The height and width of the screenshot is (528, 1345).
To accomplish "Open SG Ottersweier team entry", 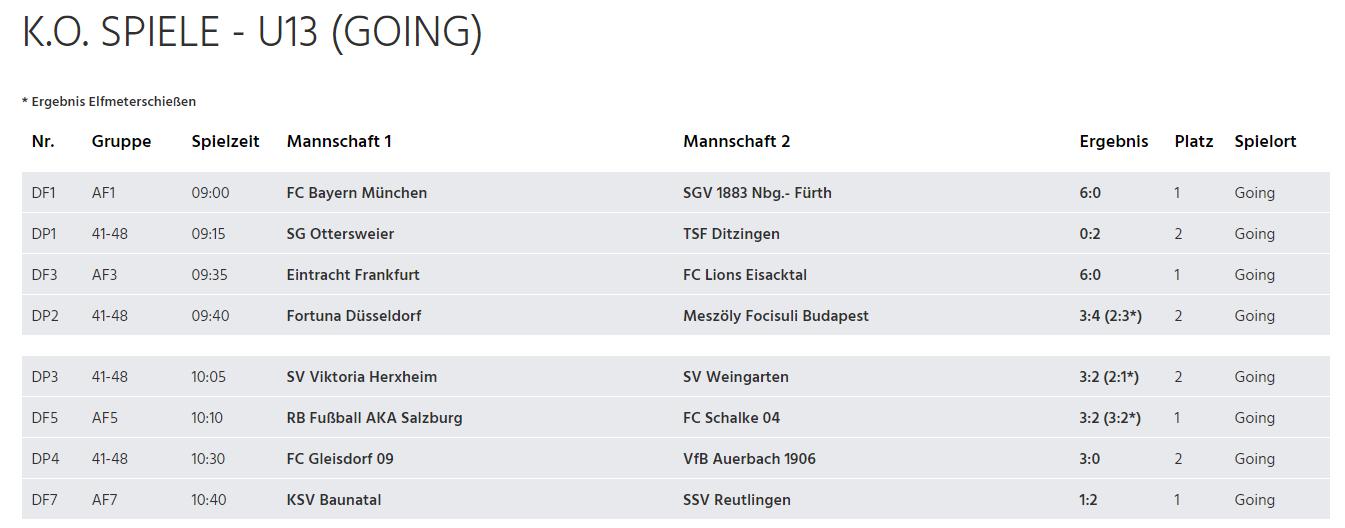I will (x=340, y=234).
